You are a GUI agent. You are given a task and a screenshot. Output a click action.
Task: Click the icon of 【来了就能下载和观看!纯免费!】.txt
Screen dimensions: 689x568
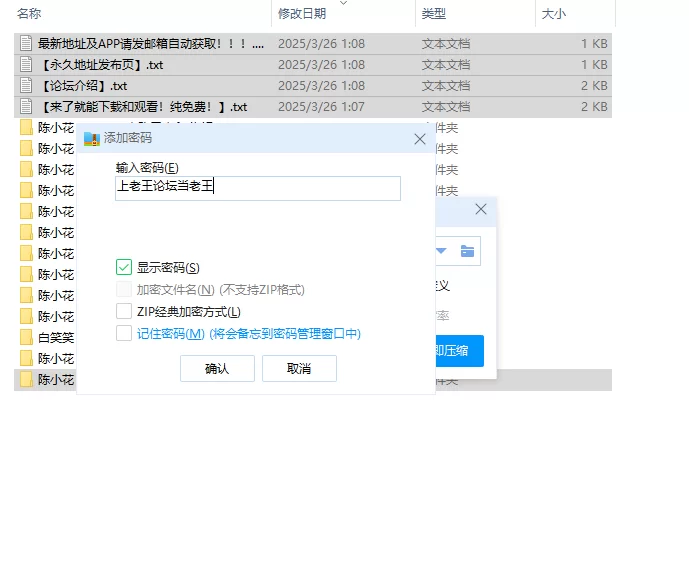tap(27, 107)
